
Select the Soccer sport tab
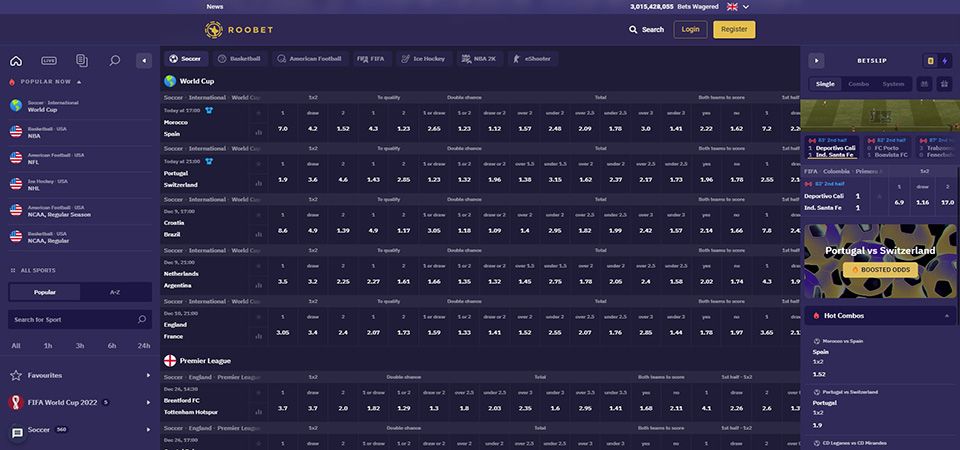(186, 59)
